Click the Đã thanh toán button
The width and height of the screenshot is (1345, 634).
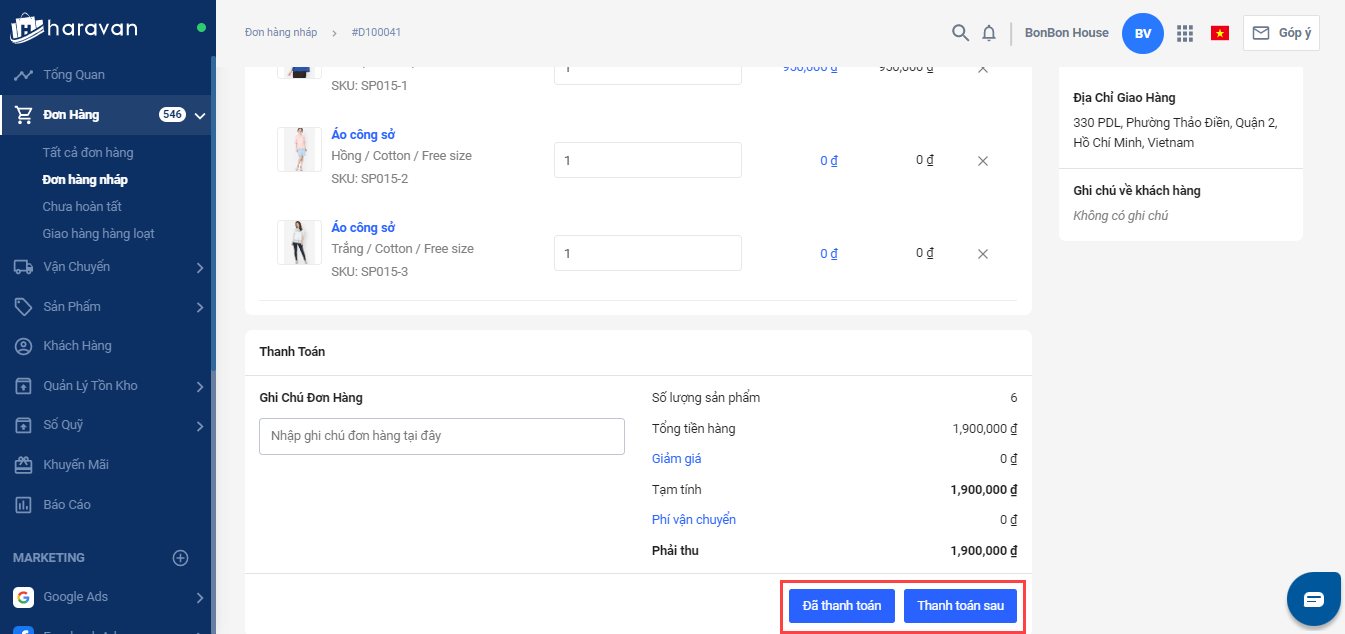841,606
